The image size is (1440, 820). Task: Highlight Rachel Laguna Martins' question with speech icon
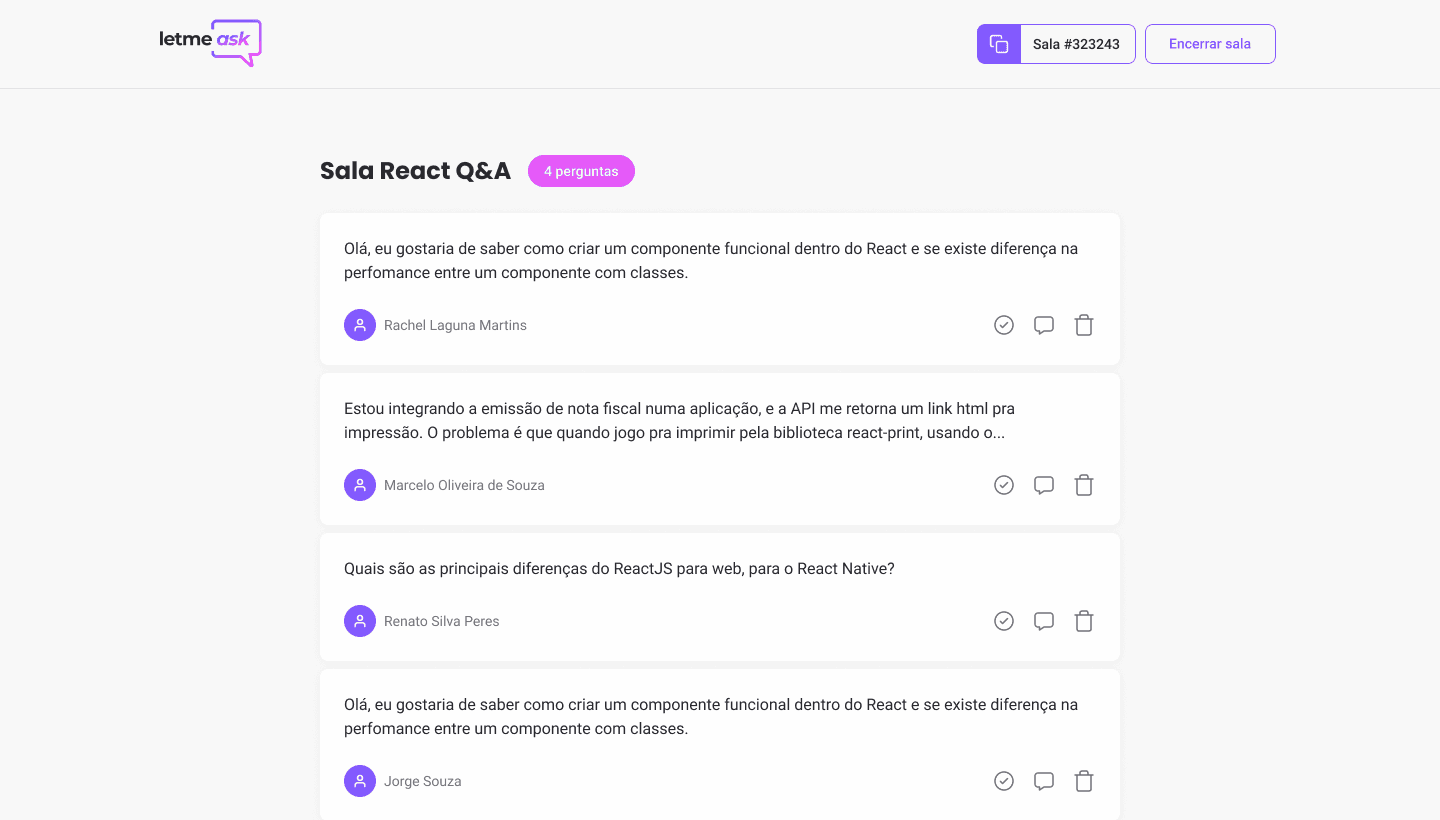click(x=1044, y=325)
